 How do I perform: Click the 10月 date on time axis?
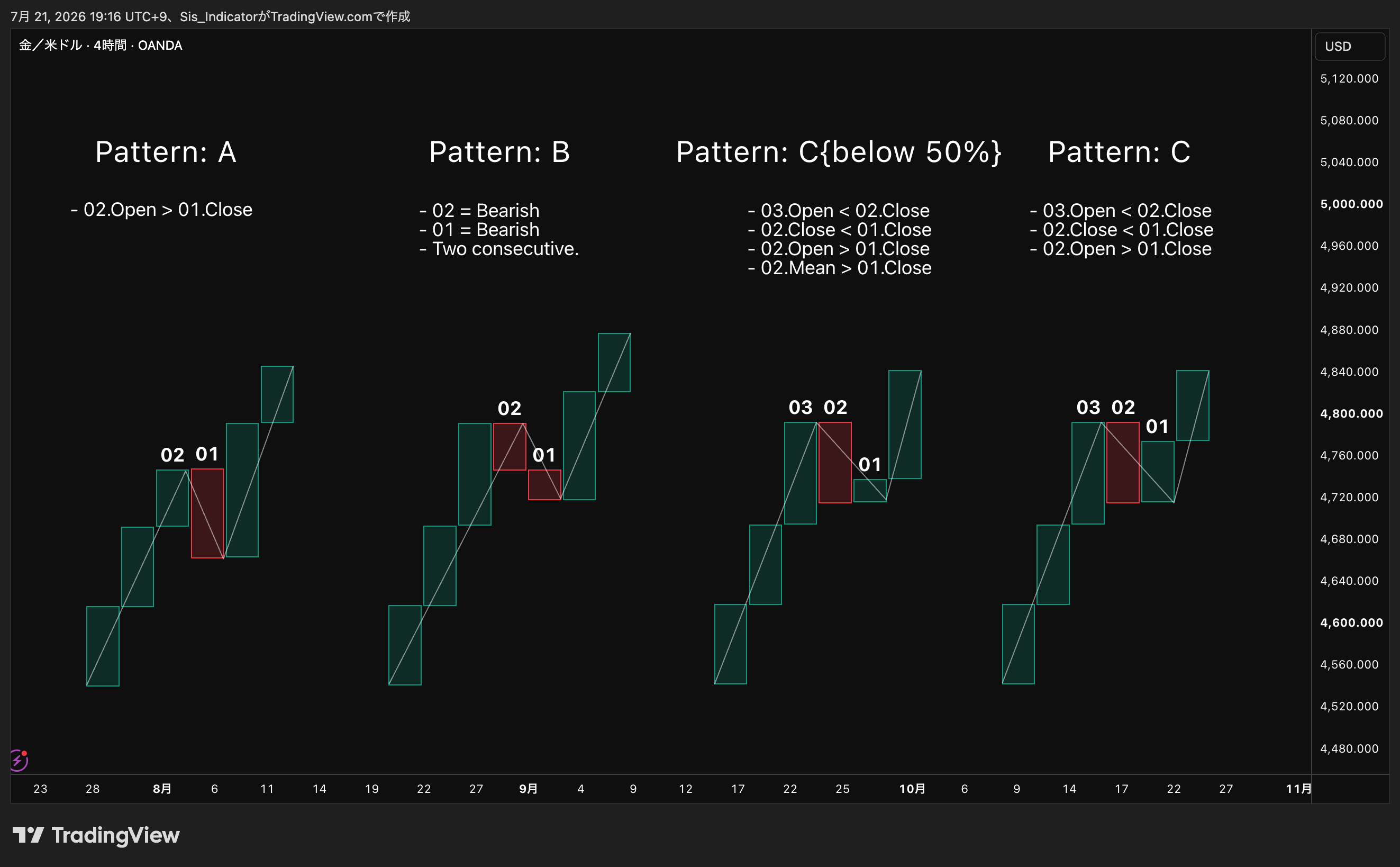912,789
